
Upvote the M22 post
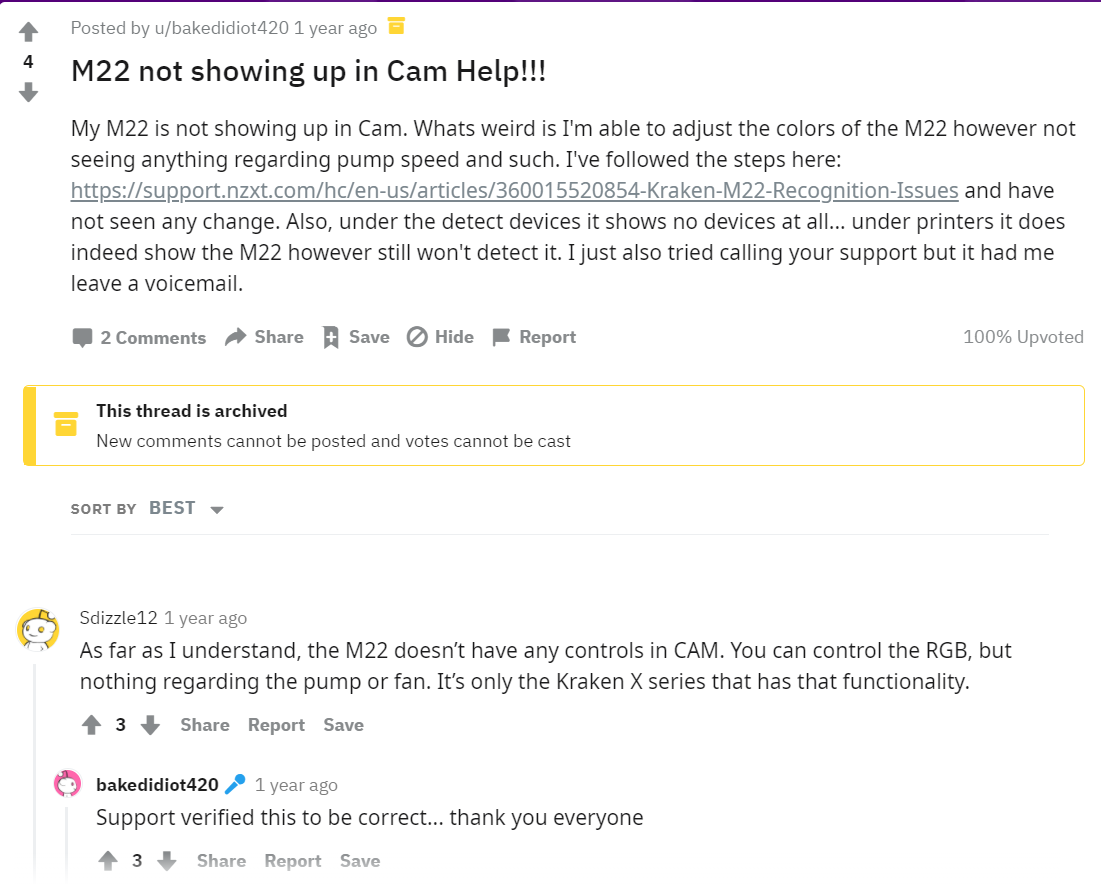[x=28, y=32]
